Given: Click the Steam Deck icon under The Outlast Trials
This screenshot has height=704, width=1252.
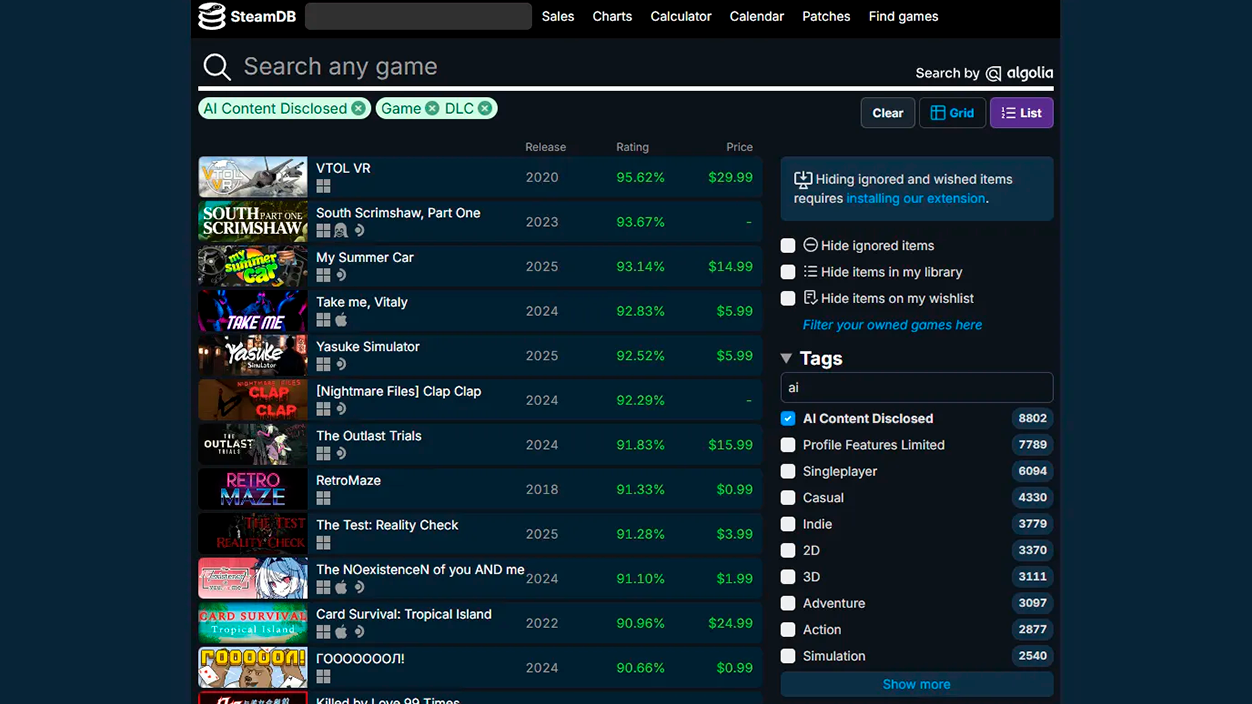Looking at the screenshot, I should click(x=341, y=453).
